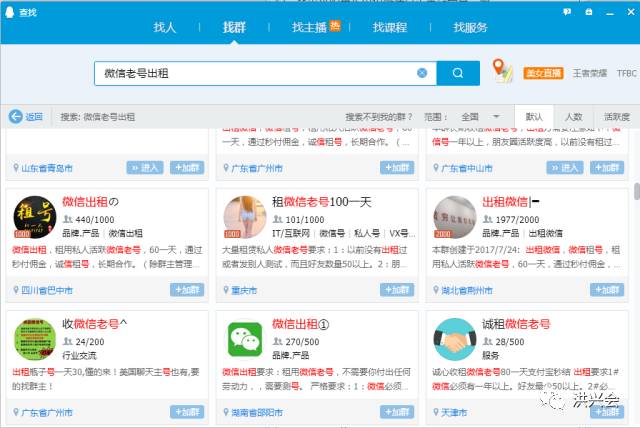
Task: Click the search field containing 微信老号出租
Action: point(265,73)
